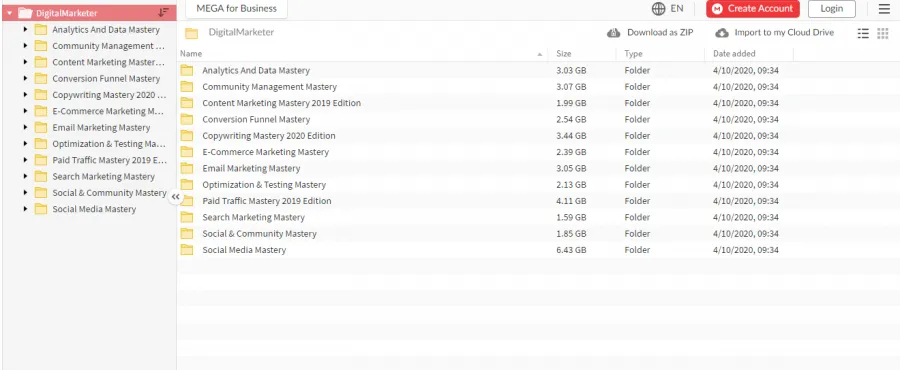Collapse the sidebar with double-chevron handle
Viewport: 900px width, 370px height.
[176, 197]
